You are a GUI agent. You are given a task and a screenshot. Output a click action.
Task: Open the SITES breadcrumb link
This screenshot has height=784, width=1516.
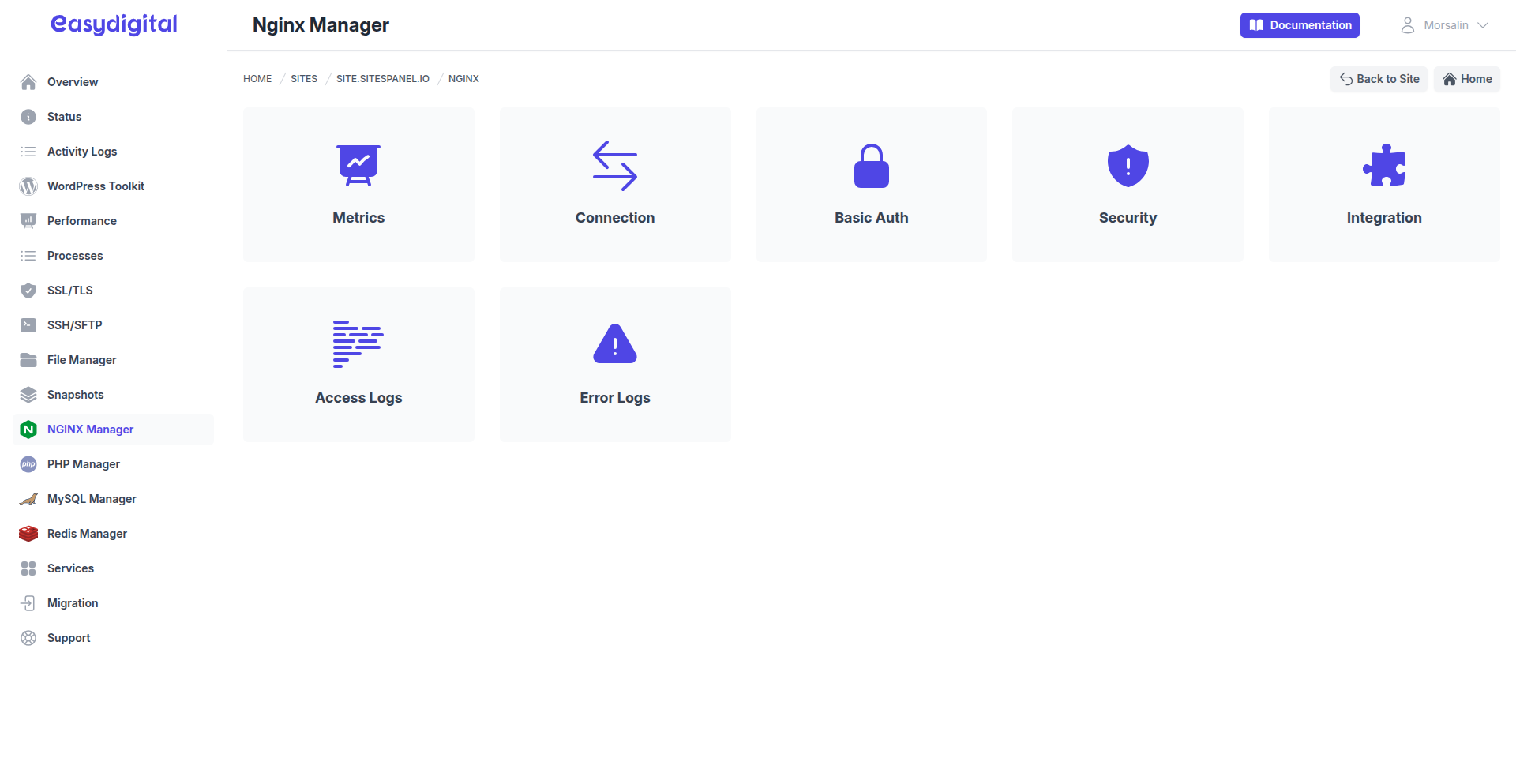coord(303,78)
